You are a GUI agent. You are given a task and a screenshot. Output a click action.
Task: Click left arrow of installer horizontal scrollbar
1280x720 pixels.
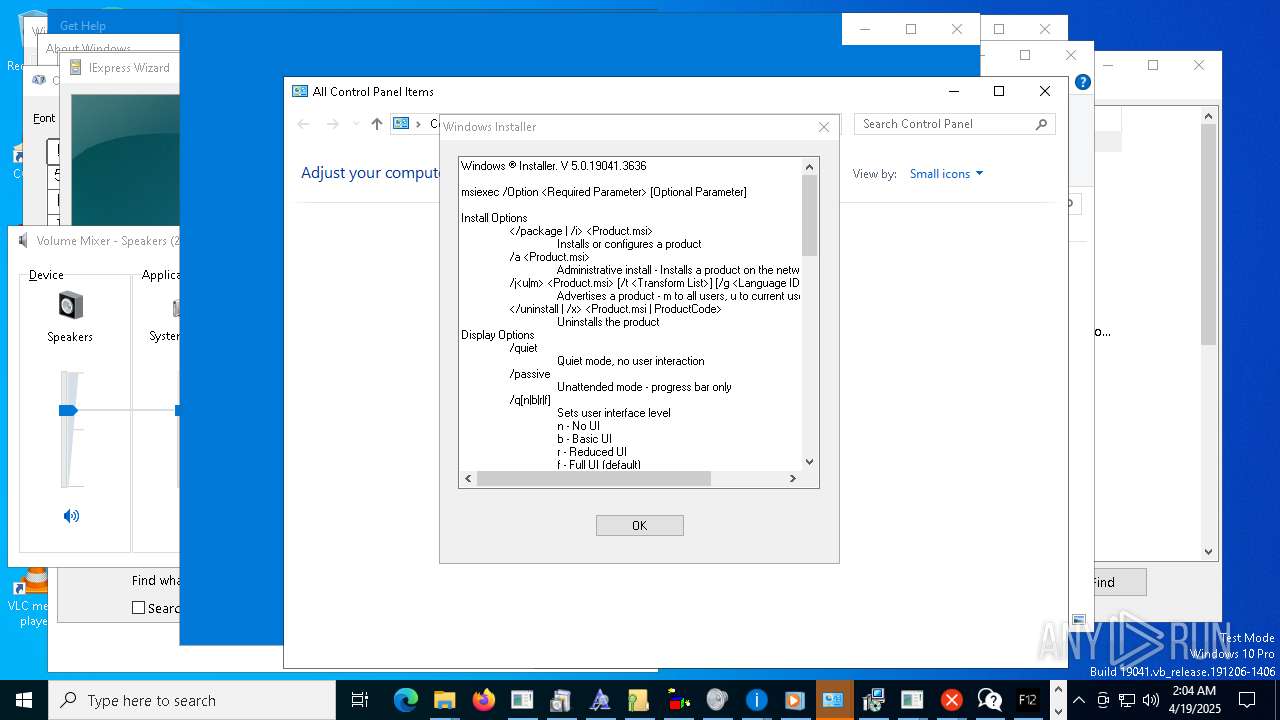[x=467, y=479]
